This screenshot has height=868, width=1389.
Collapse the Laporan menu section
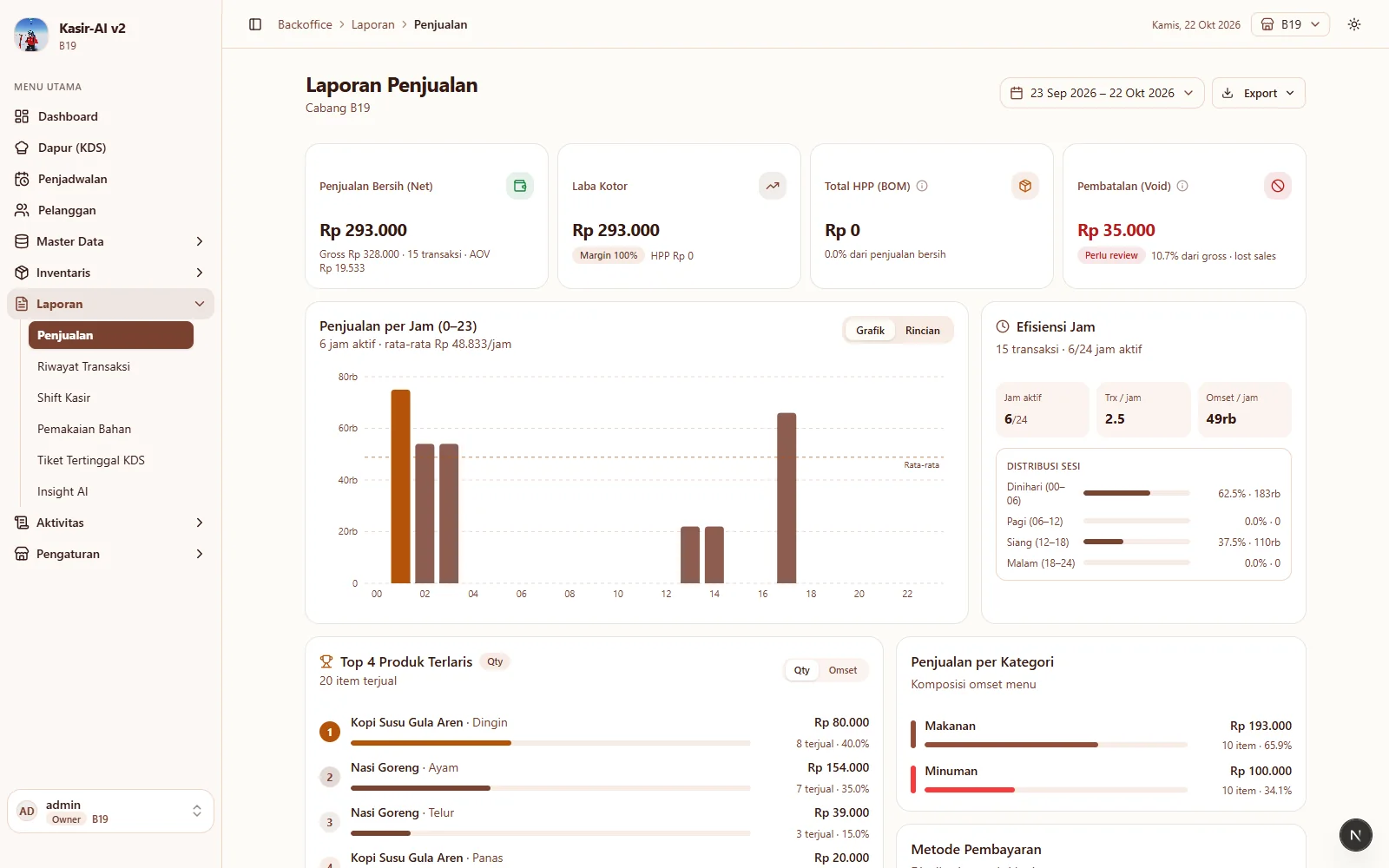110,304
